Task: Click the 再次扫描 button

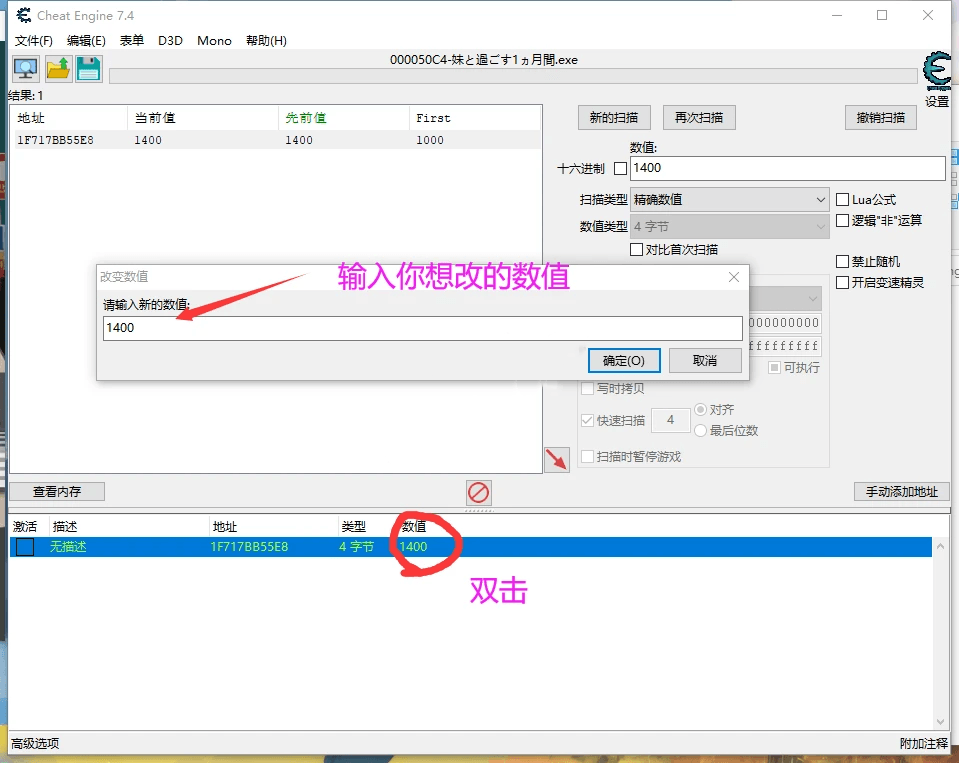Action: [x=699, y=118]
